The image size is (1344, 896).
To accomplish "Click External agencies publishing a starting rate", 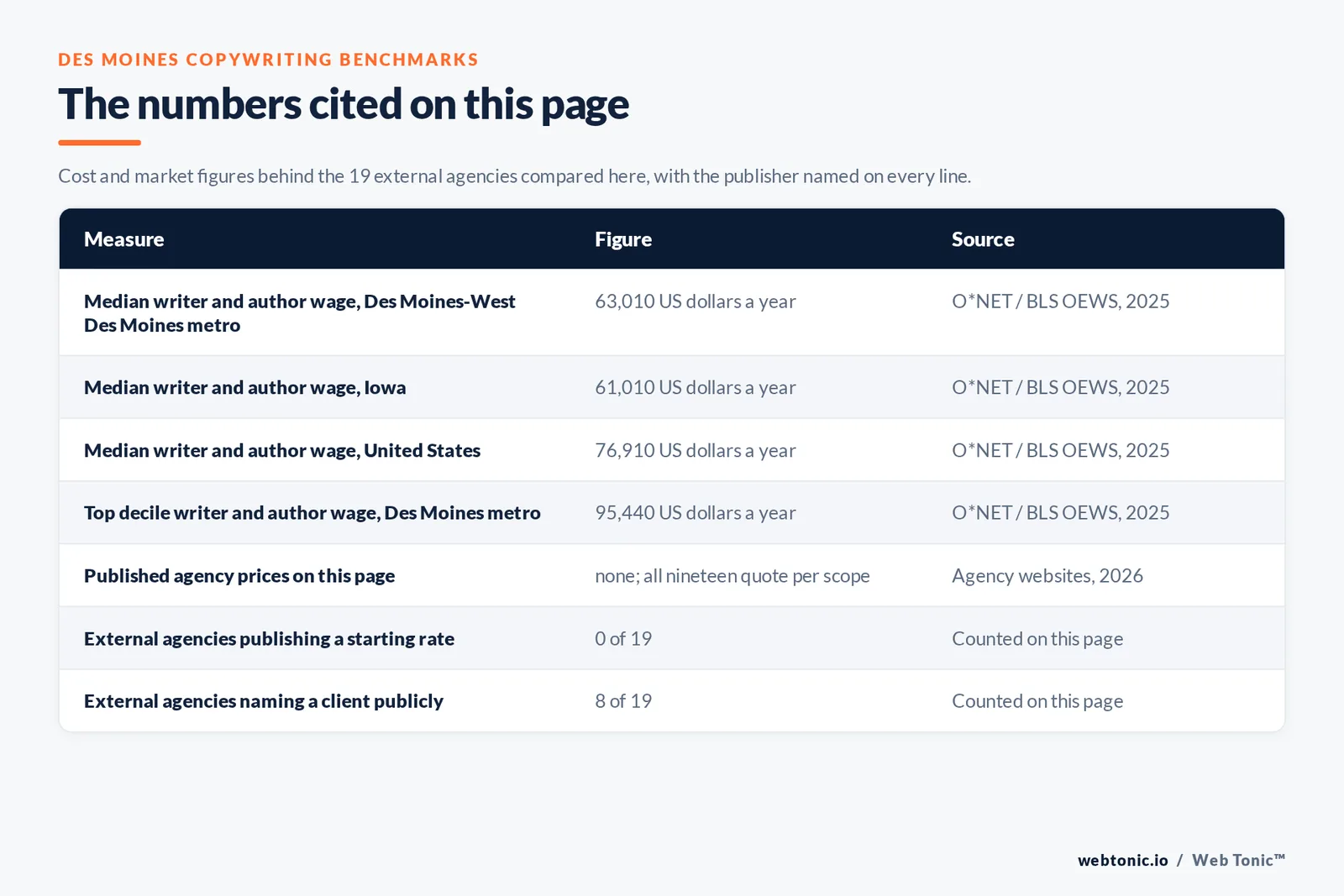I will point(269,639).
